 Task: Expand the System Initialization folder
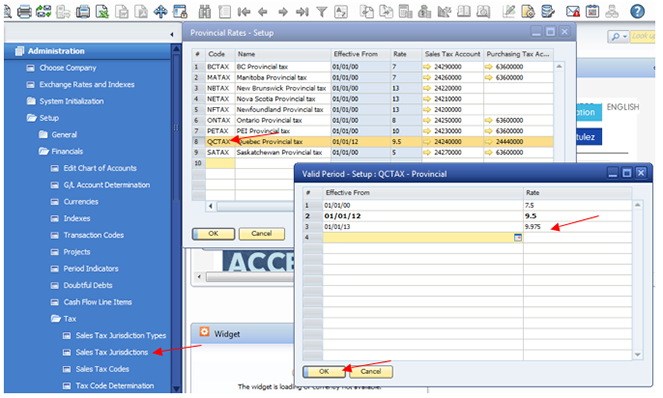(x=31, y=101)
